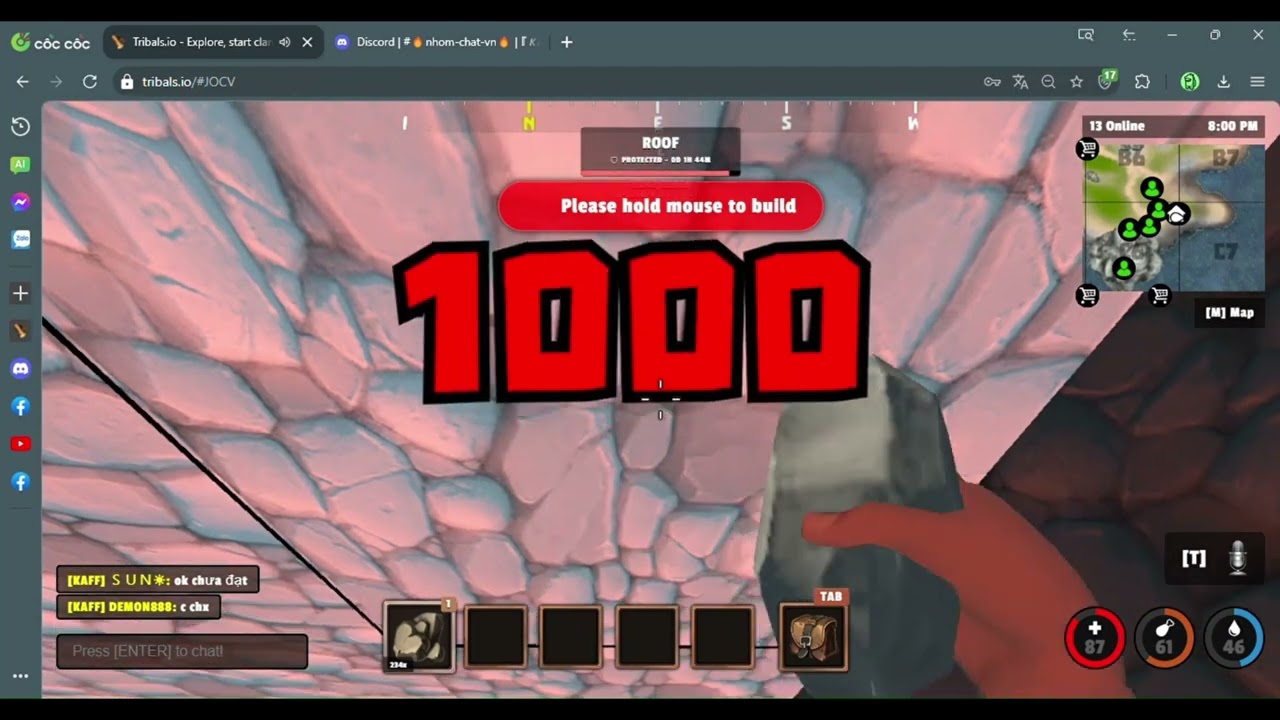1280x720 pixels.
Task: Translate this page icon
Action: click(x=1020, y=82)
